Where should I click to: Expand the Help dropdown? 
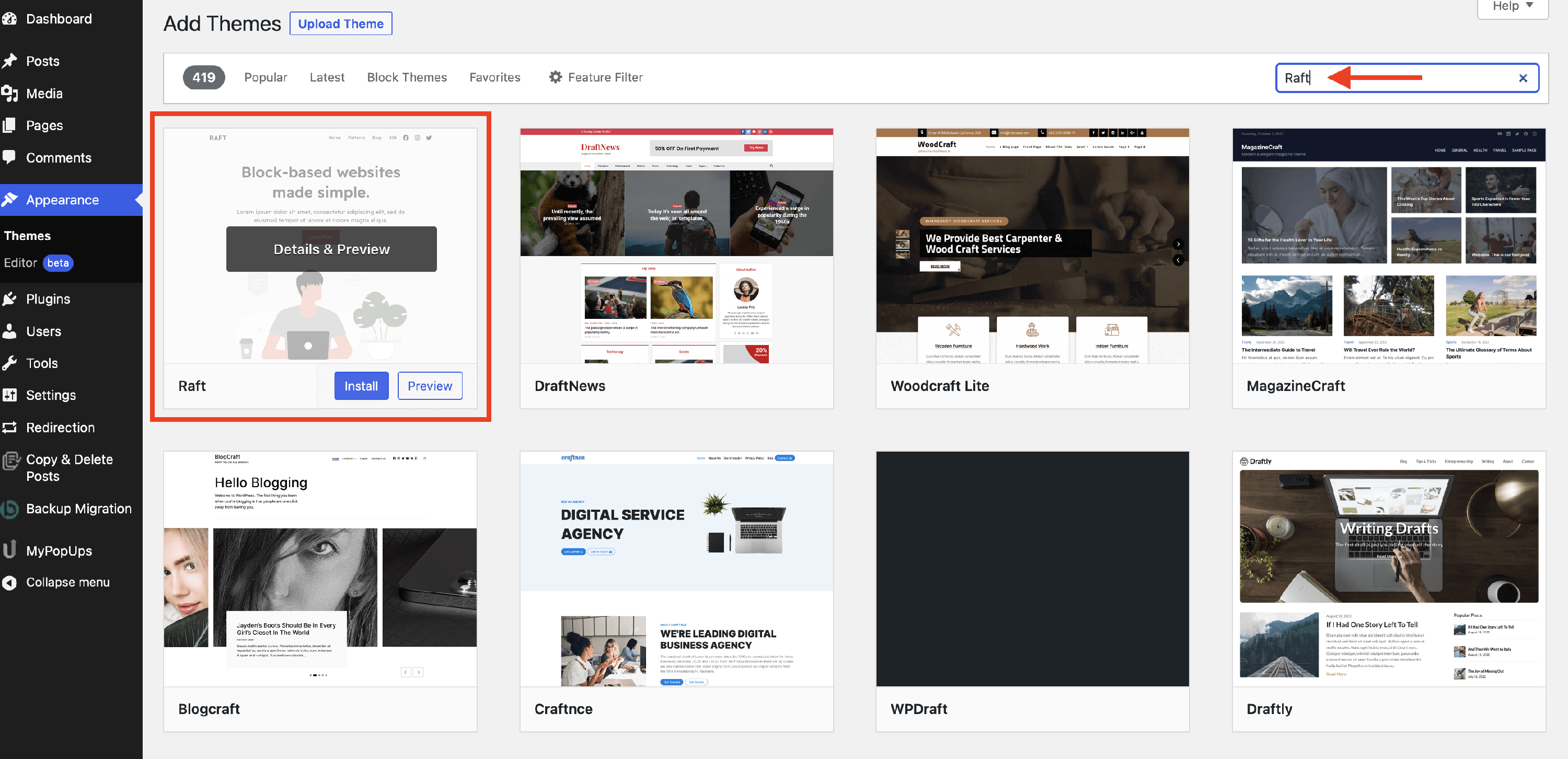click(1512, 7)
